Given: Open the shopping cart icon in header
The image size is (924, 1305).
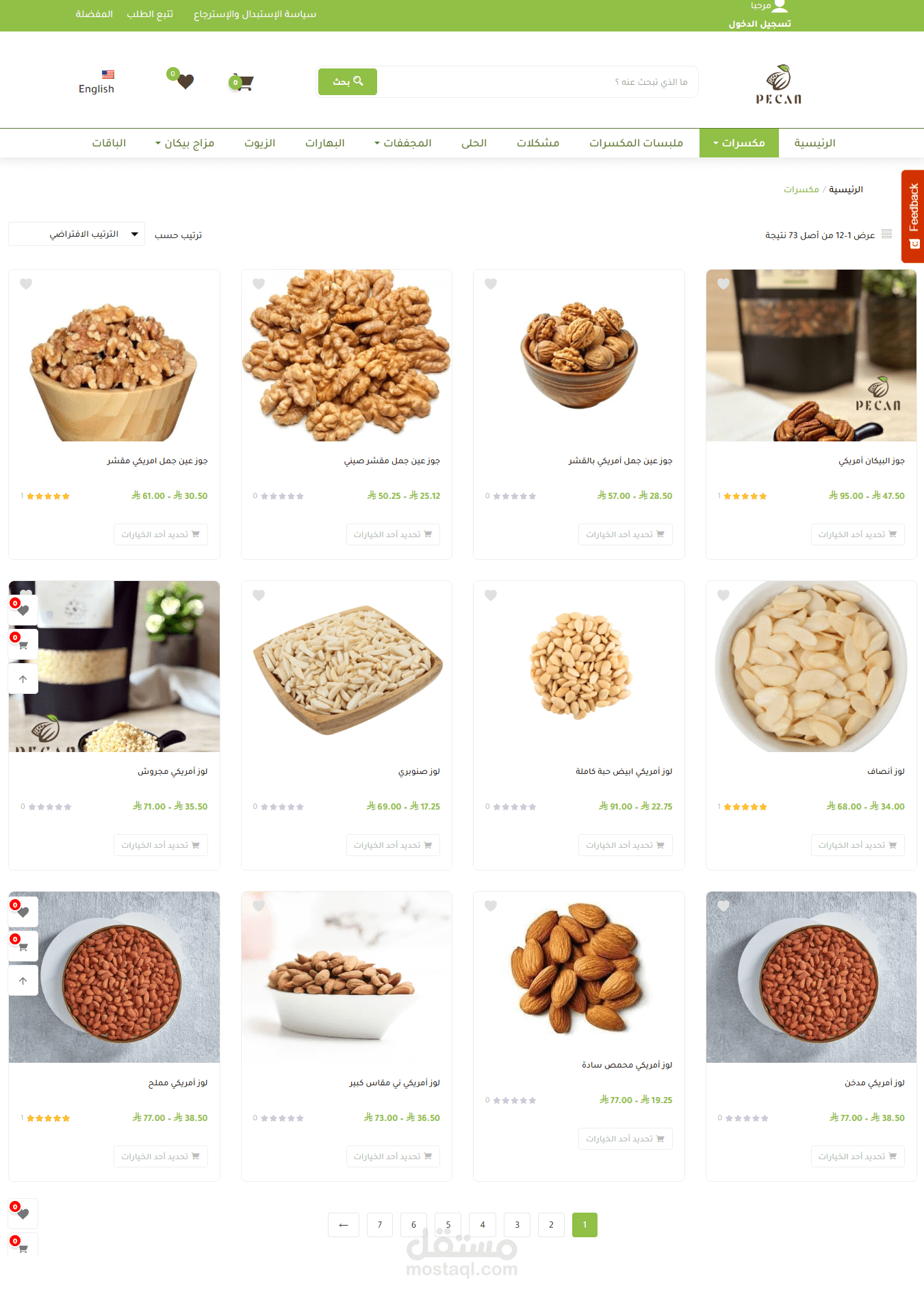Looking at the screenshot, I should pos(242,82).
